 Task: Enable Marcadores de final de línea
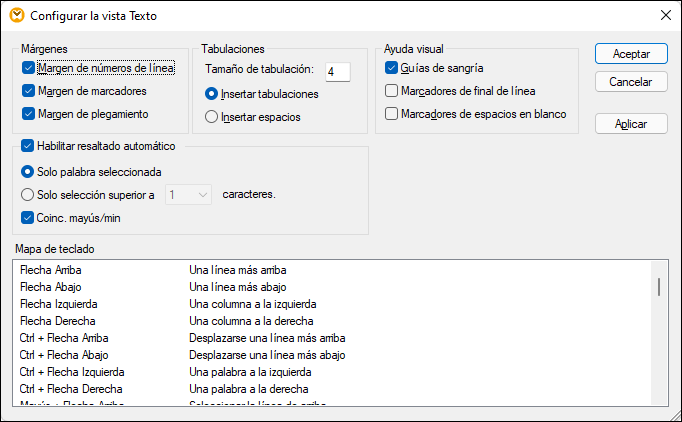tap(392, 91)
